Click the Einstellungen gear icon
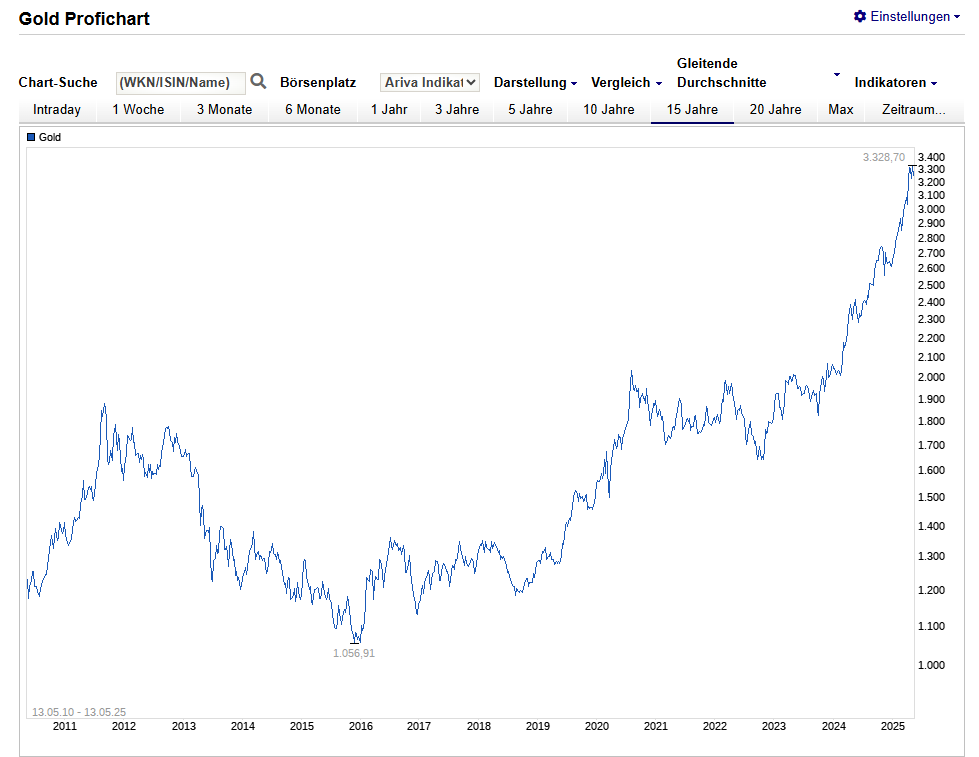This screenshot has width=979, height=757. click(860, 17)
